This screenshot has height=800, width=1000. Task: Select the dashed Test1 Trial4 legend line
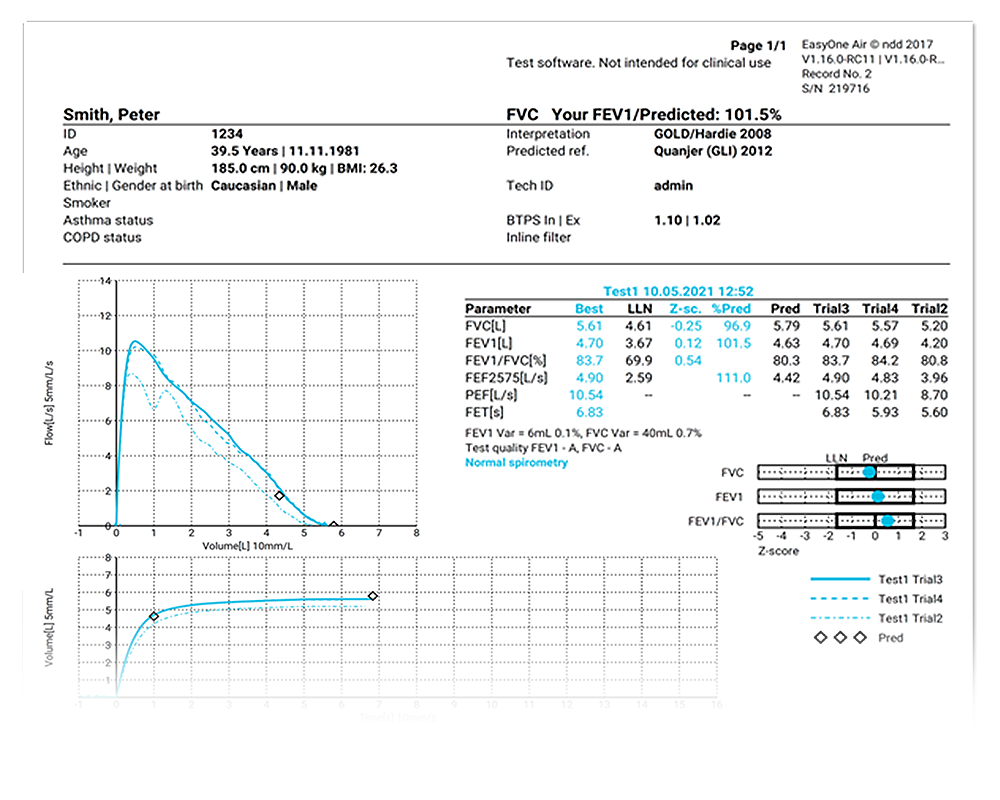click(x=838, y=599)
